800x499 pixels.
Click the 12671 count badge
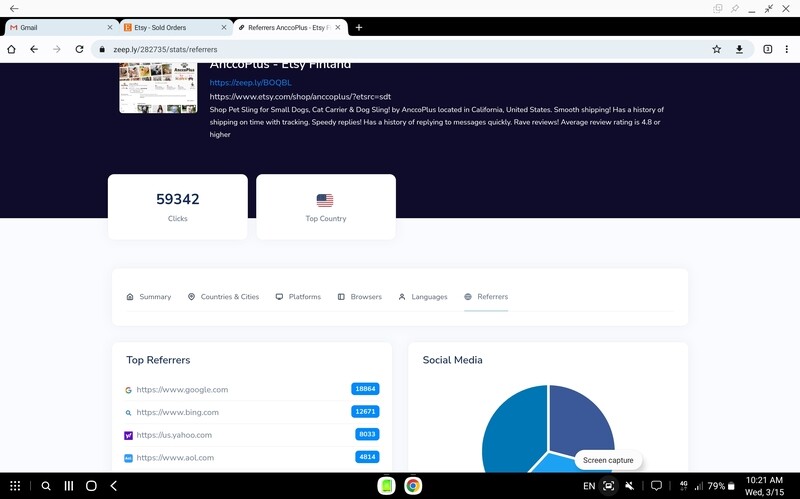coord(365,411)
